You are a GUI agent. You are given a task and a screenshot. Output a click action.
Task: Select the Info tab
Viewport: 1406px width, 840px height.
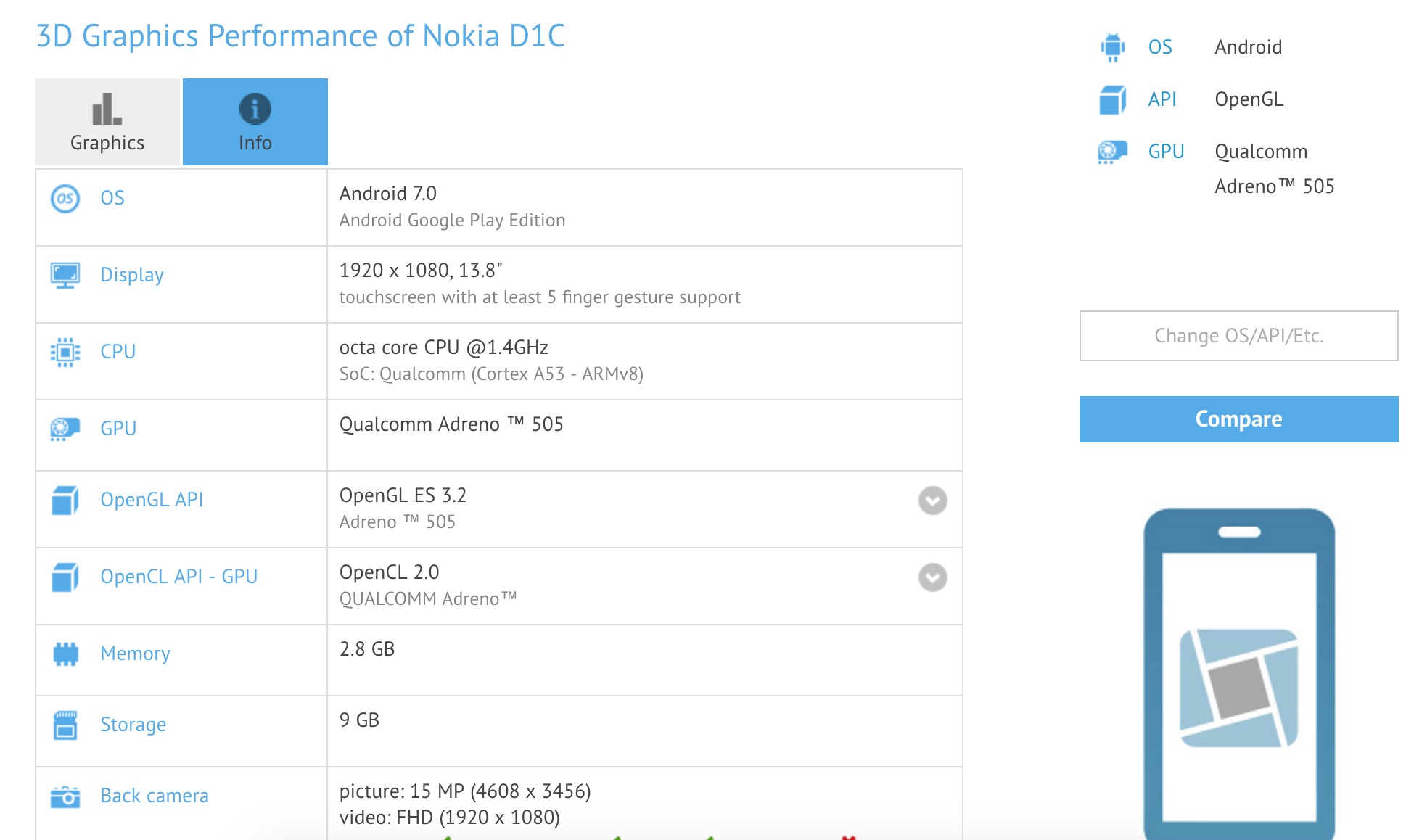254,121
